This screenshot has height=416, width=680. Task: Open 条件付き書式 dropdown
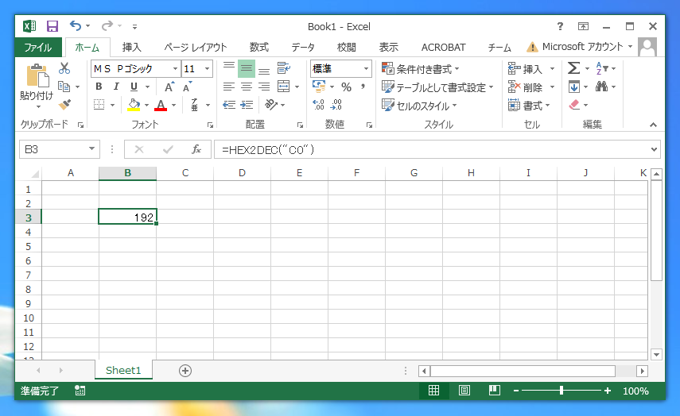pos(420,69)
